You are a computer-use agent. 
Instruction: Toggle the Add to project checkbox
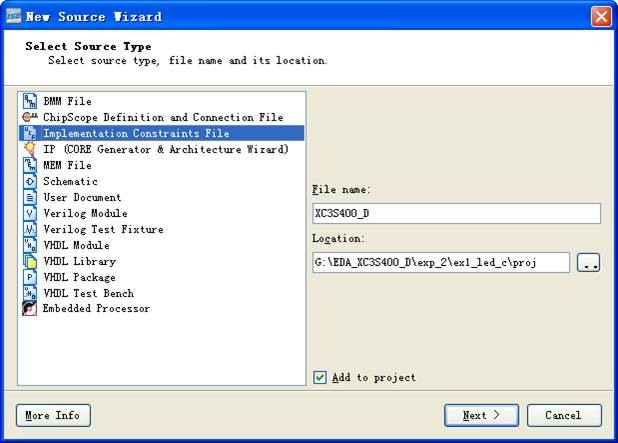[320, 377]
